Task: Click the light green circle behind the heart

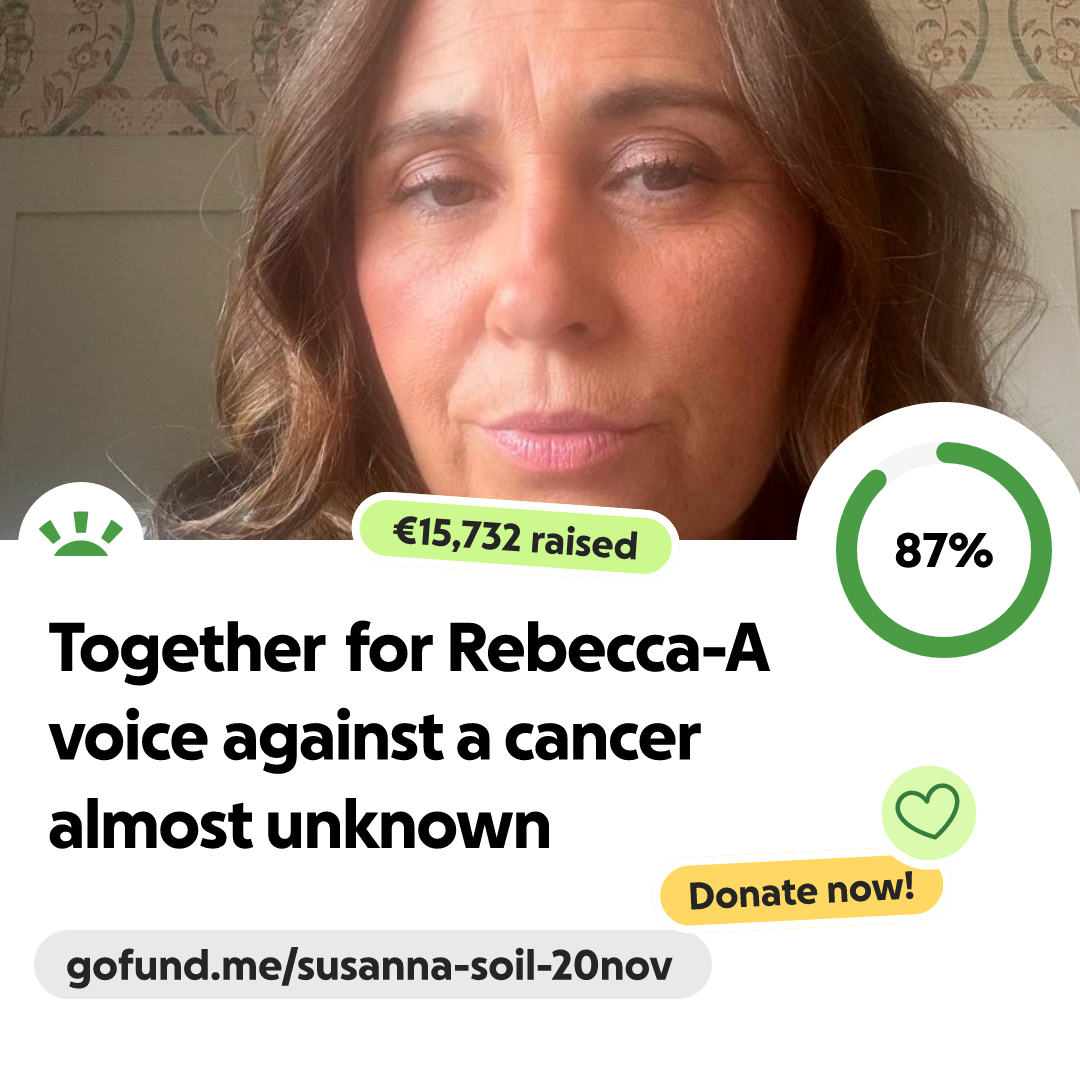Action: (x=928, y=812)
